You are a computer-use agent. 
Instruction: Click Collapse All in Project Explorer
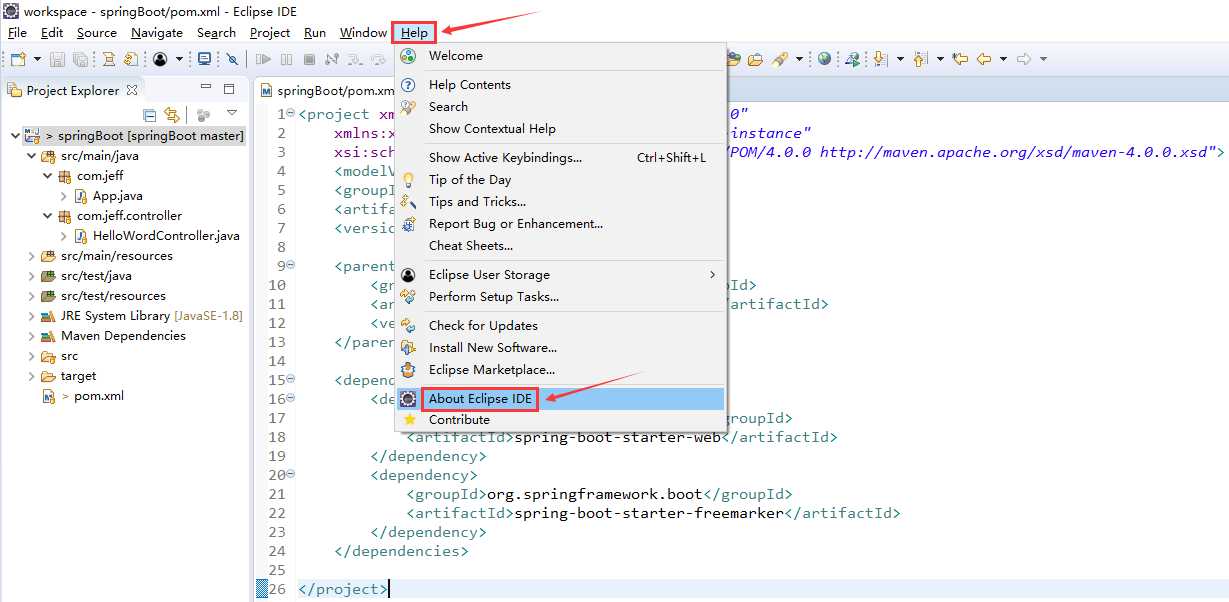pos(149,114)
